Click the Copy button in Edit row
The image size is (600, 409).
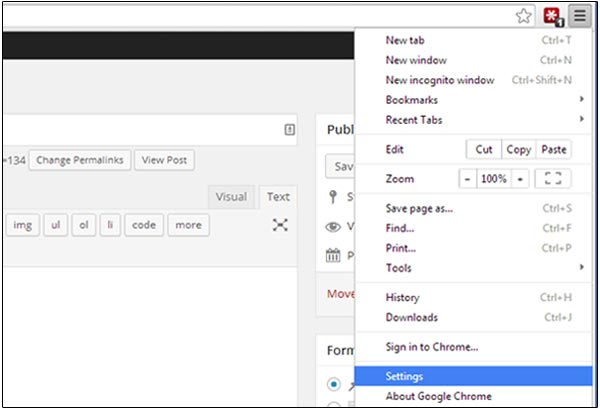(x=518, y=149)
